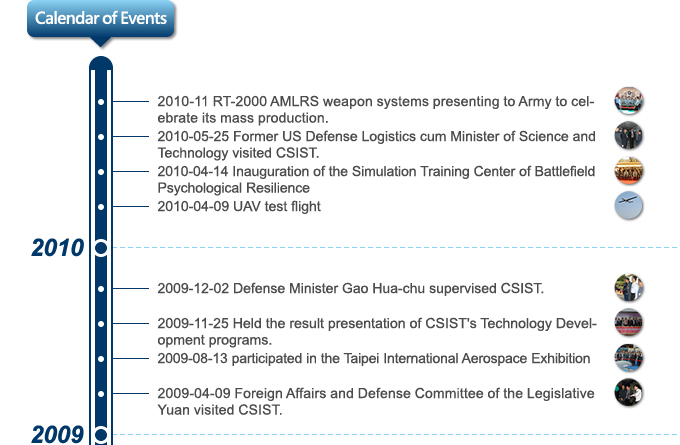Open the Legislative Yuan visit photo thumbnail

pyautogui.click(x=628, y=393)
